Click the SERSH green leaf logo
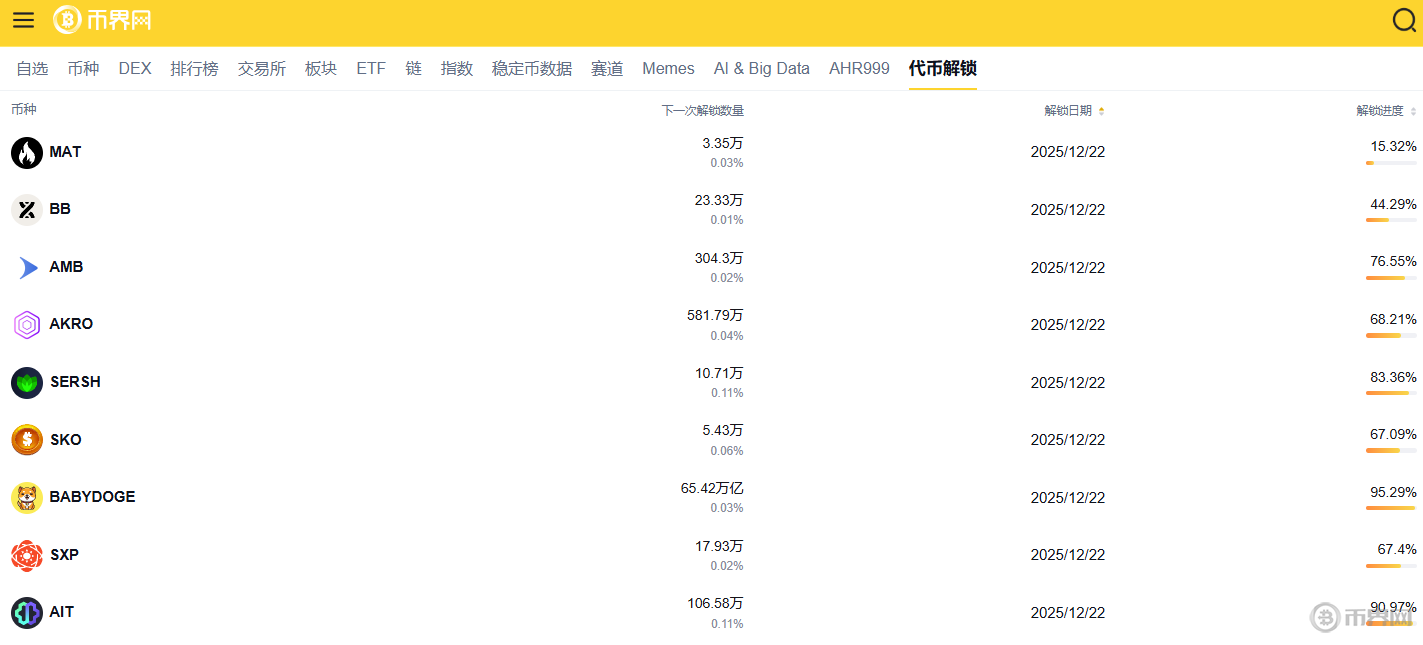Viewport: 1423px width, 645px height. pos(26,382)
